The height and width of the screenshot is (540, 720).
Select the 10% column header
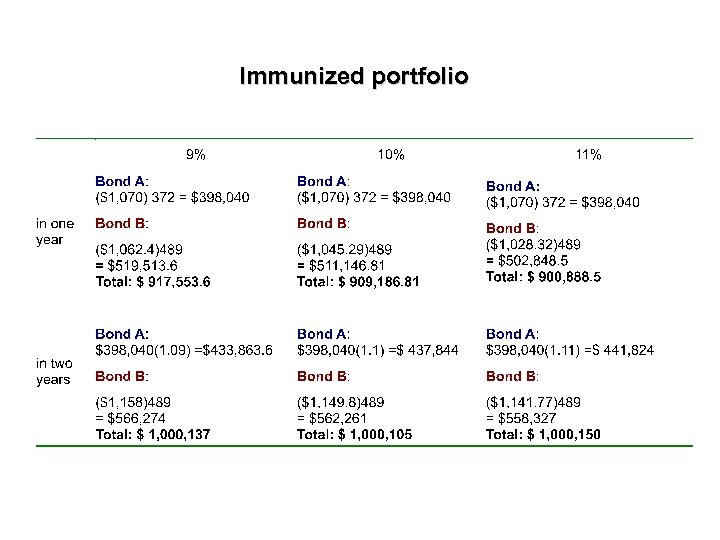tap(391, 154)
